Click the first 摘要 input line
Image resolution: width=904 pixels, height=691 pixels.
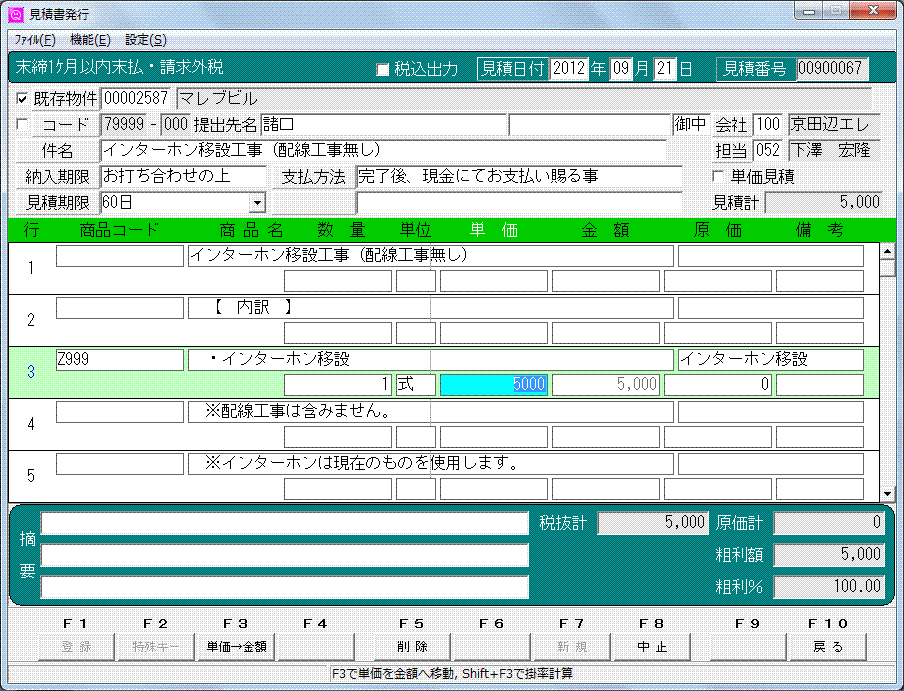click(285, 523)
